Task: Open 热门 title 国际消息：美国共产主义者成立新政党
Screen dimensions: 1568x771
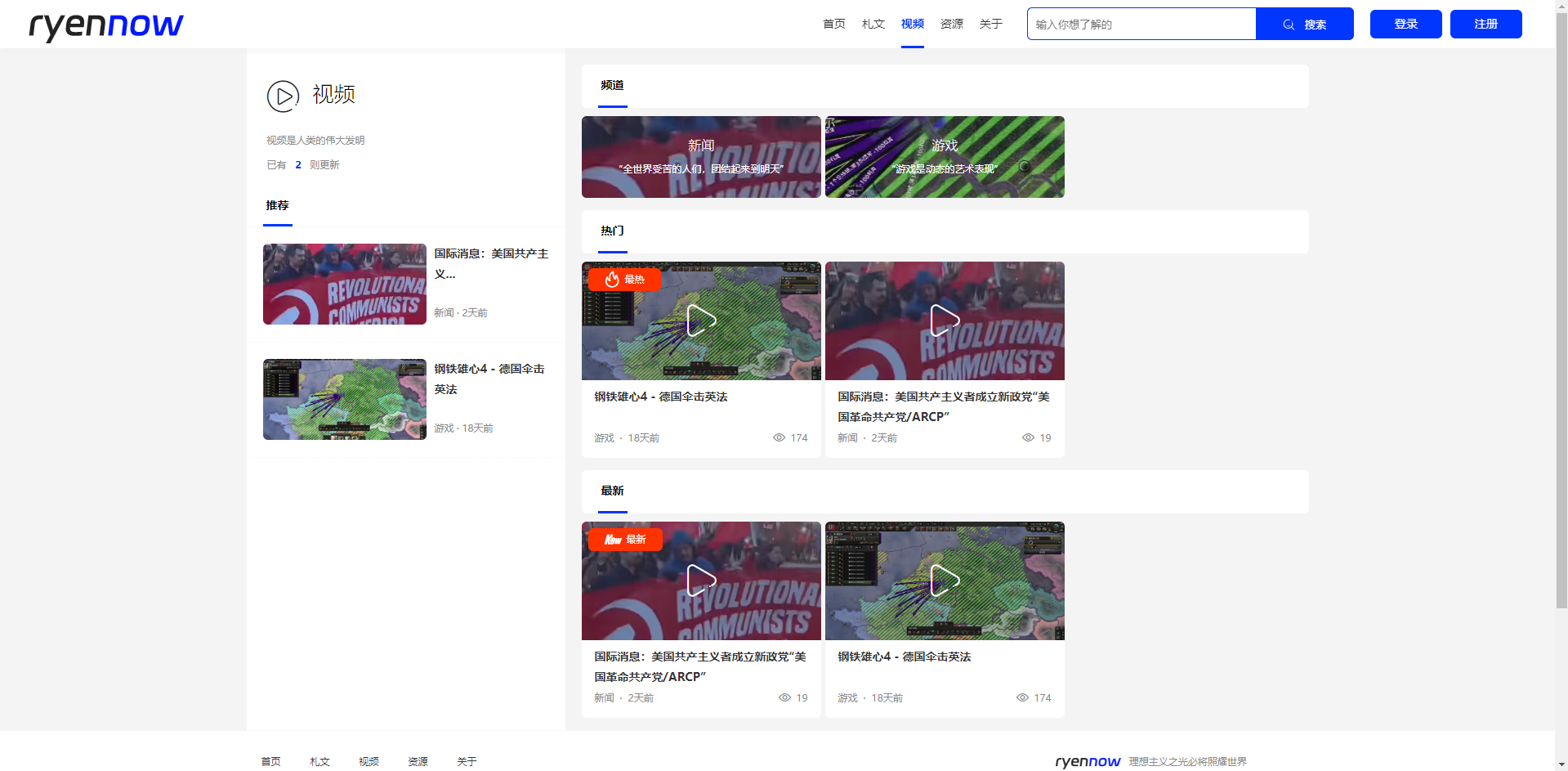Action: pyautogui.click(x=944, y=406)
